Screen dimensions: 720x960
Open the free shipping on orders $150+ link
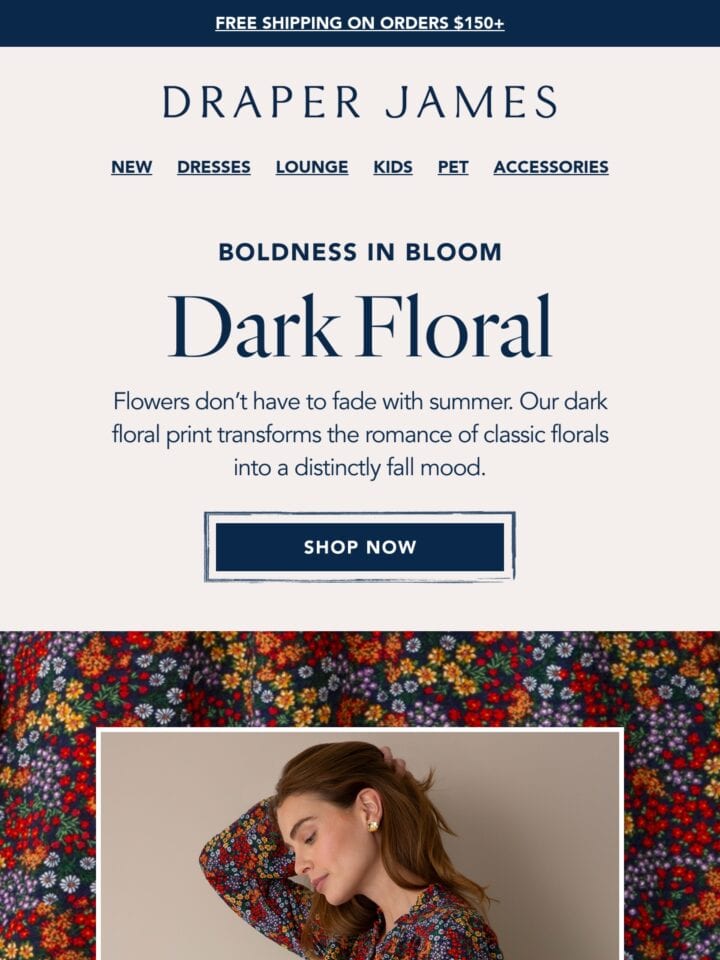[x=360, y=23]
